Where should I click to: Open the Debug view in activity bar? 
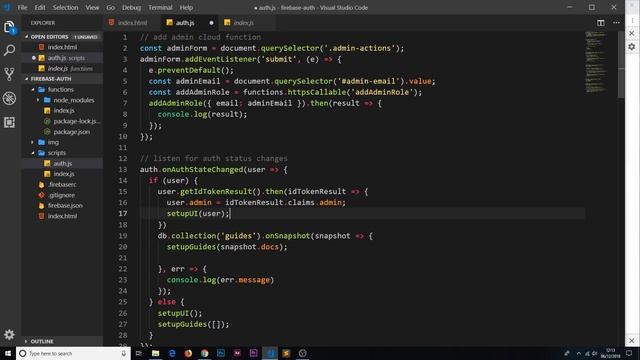pyautogui.click(x=9, y=98)
